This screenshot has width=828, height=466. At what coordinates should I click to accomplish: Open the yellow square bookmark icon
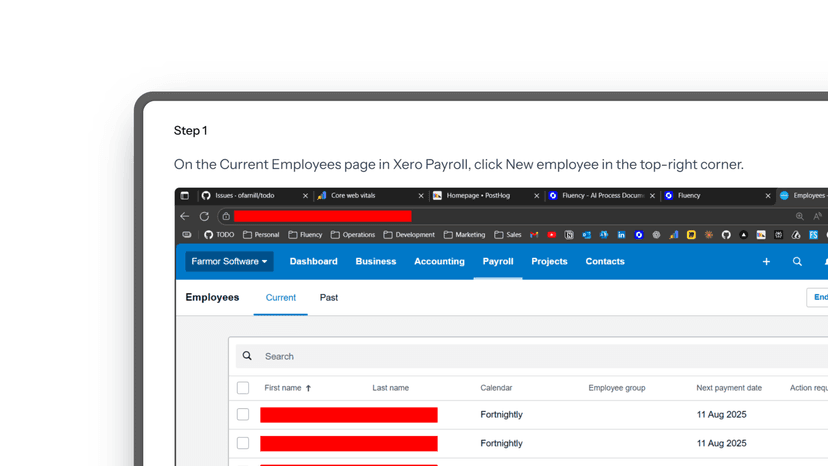click(691, 235)
